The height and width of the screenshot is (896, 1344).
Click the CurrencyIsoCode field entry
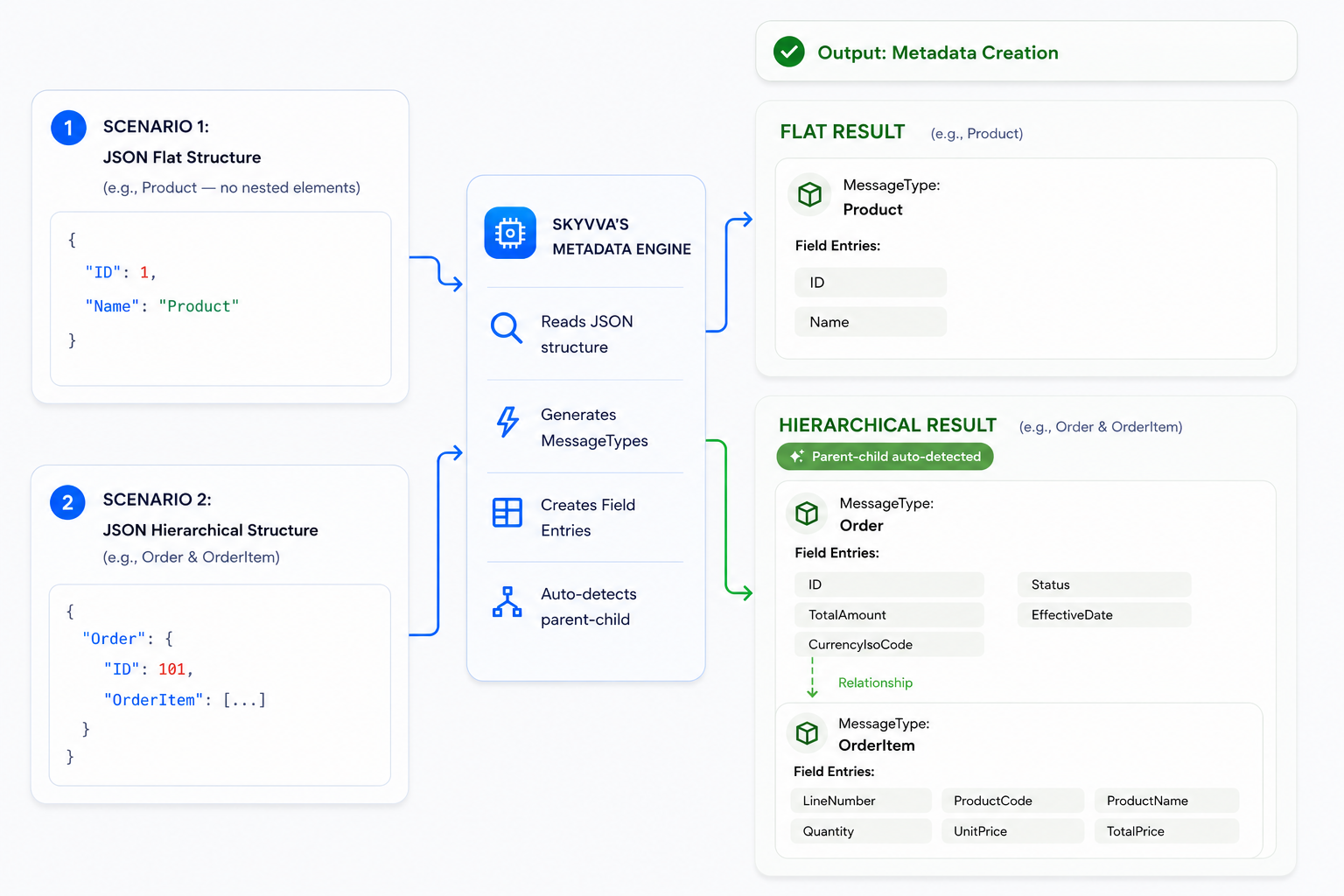pyautogui.click(x=889, y=645)
